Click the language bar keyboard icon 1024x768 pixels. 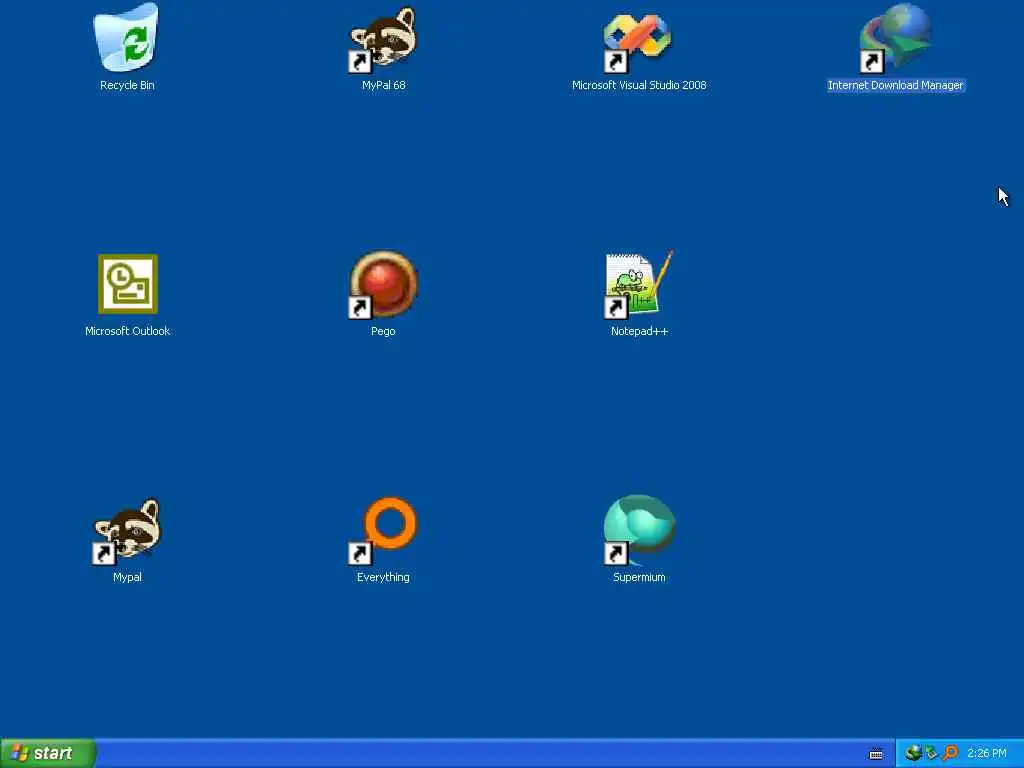[x=876, y=754]
